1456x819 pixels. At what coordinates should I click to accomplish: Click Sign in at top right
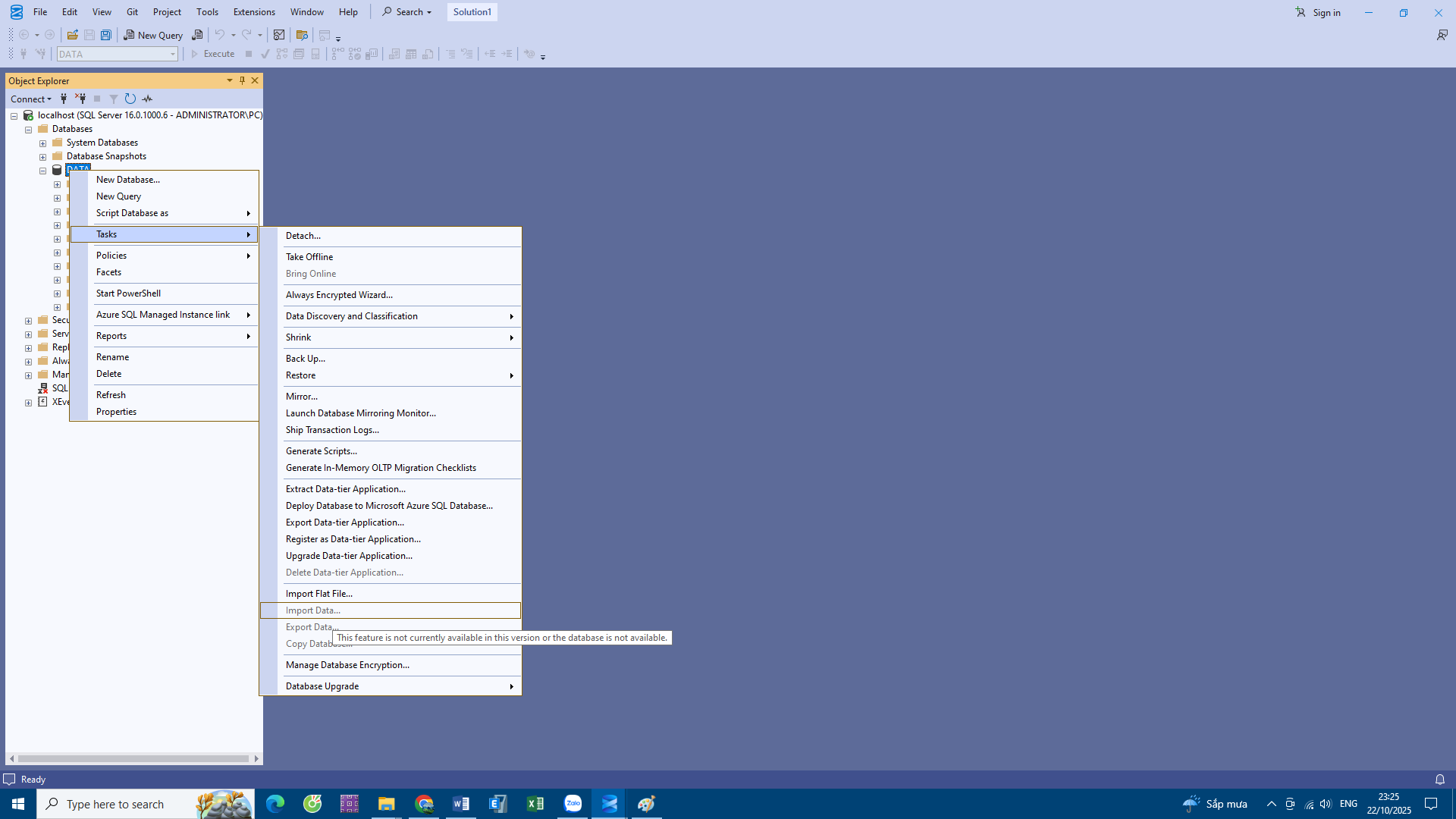(1319, 12)
